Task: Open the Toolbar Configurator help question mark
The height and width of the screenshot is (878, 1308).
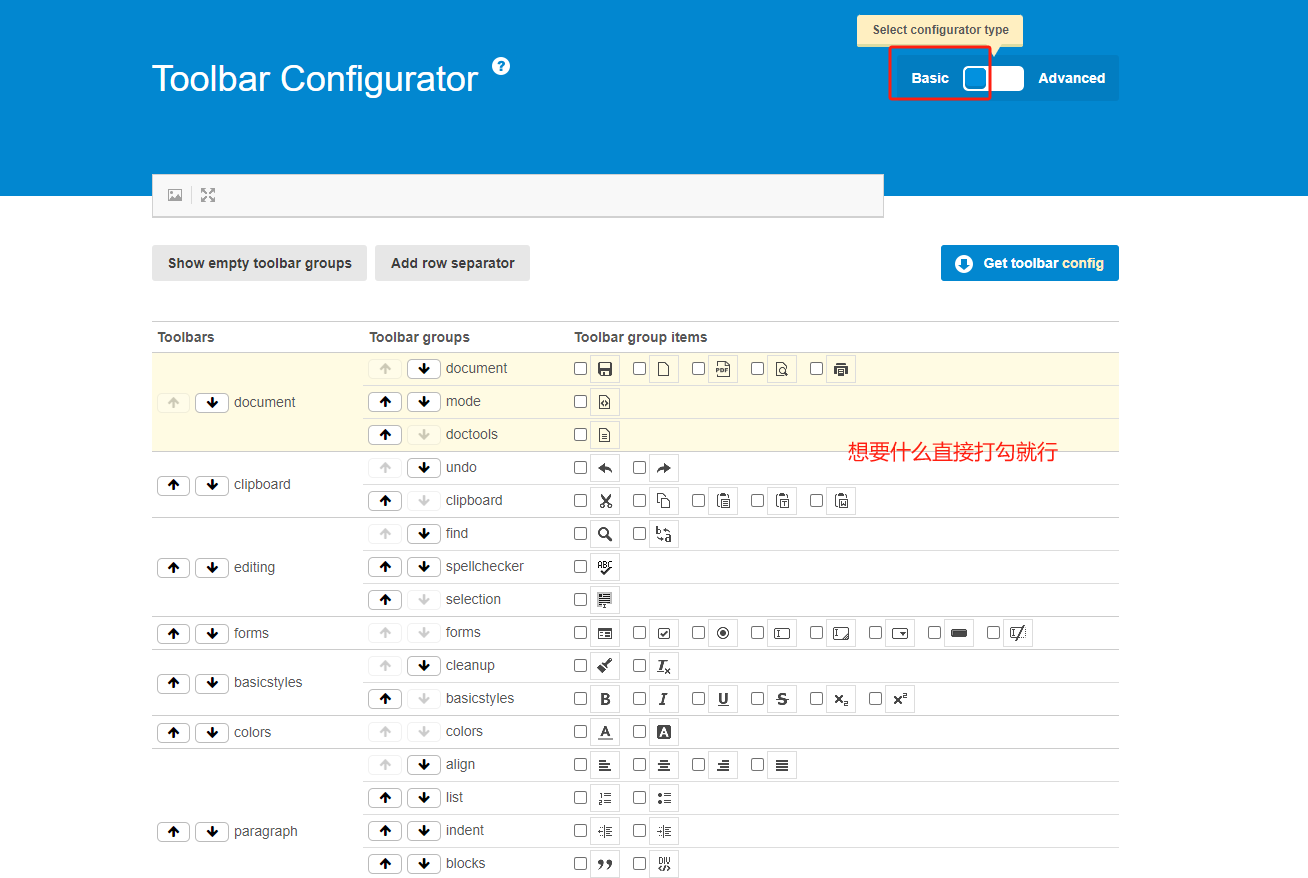Action: pyautogui.click(x=500, y=64)
